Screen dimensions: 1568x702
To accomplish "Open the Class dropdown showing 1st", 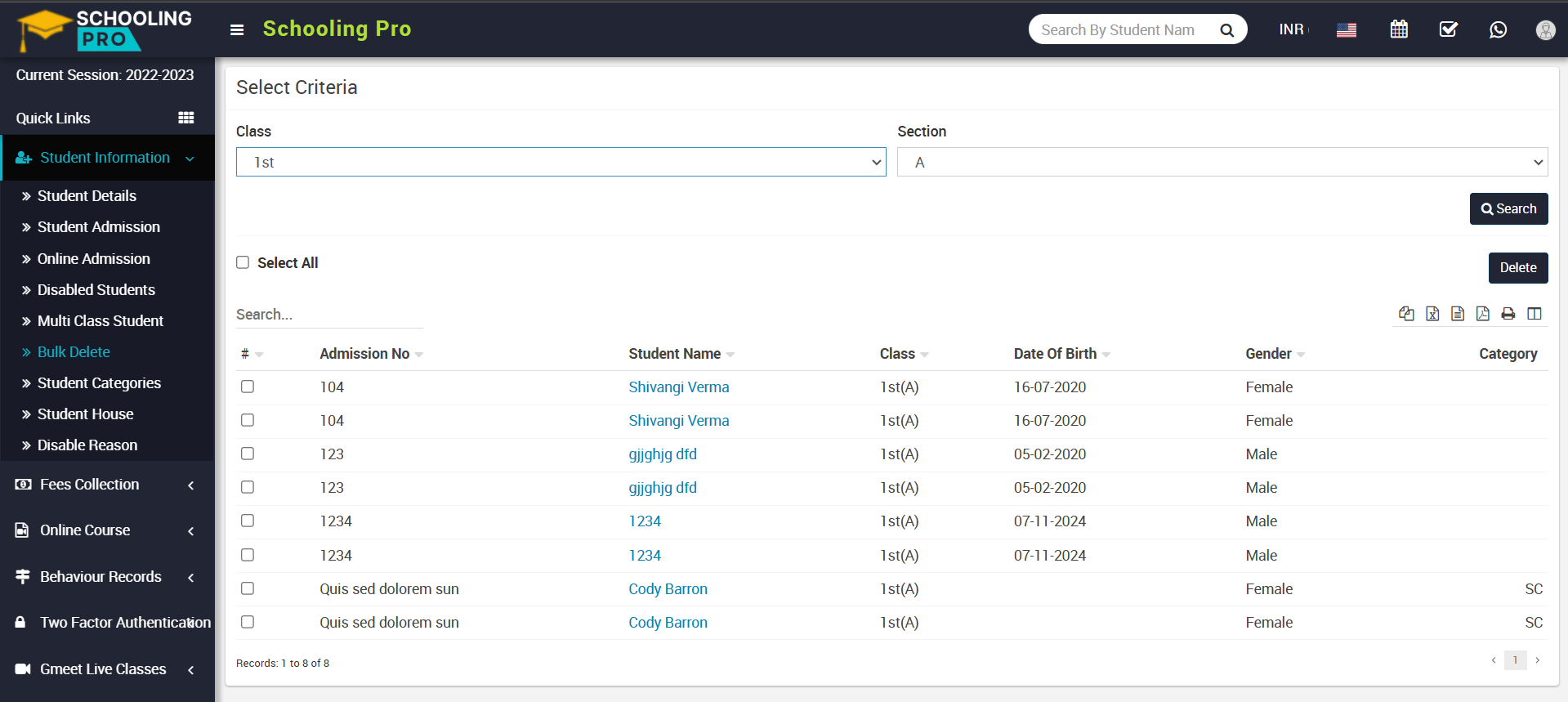I will click(x=561, y=162).
